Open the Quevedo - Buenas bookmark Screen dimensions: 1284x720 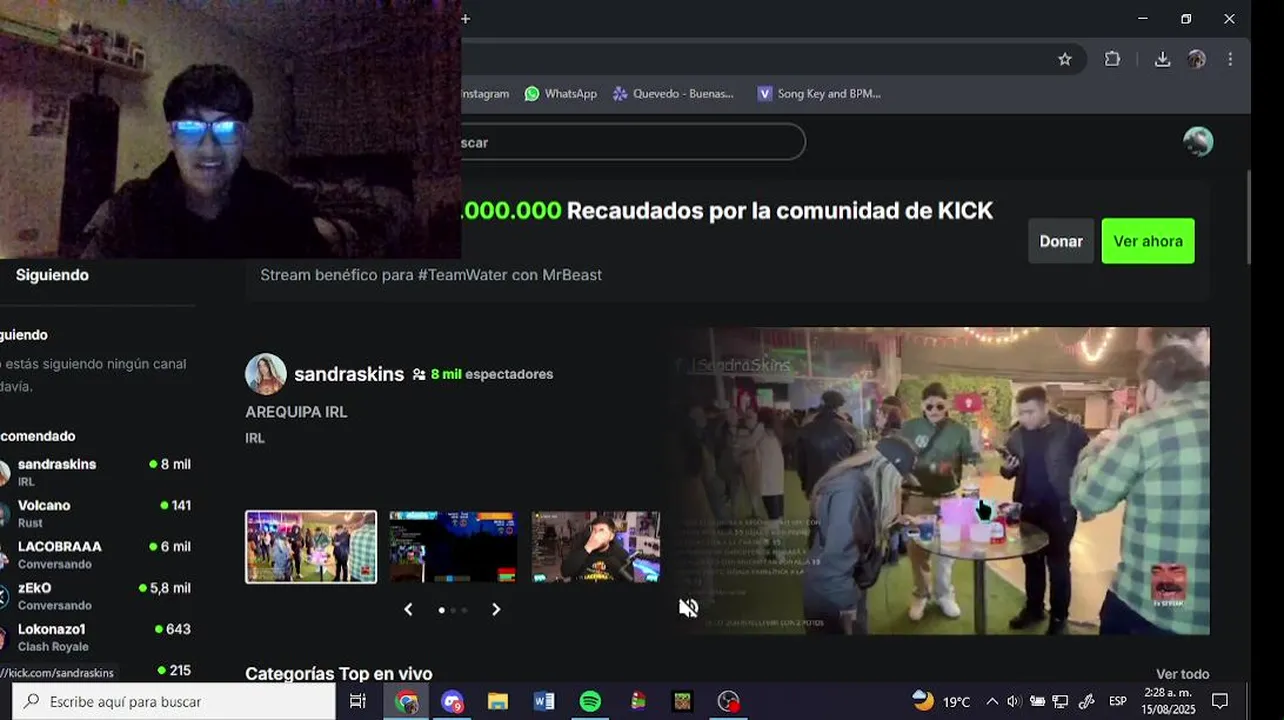(673, 93)
